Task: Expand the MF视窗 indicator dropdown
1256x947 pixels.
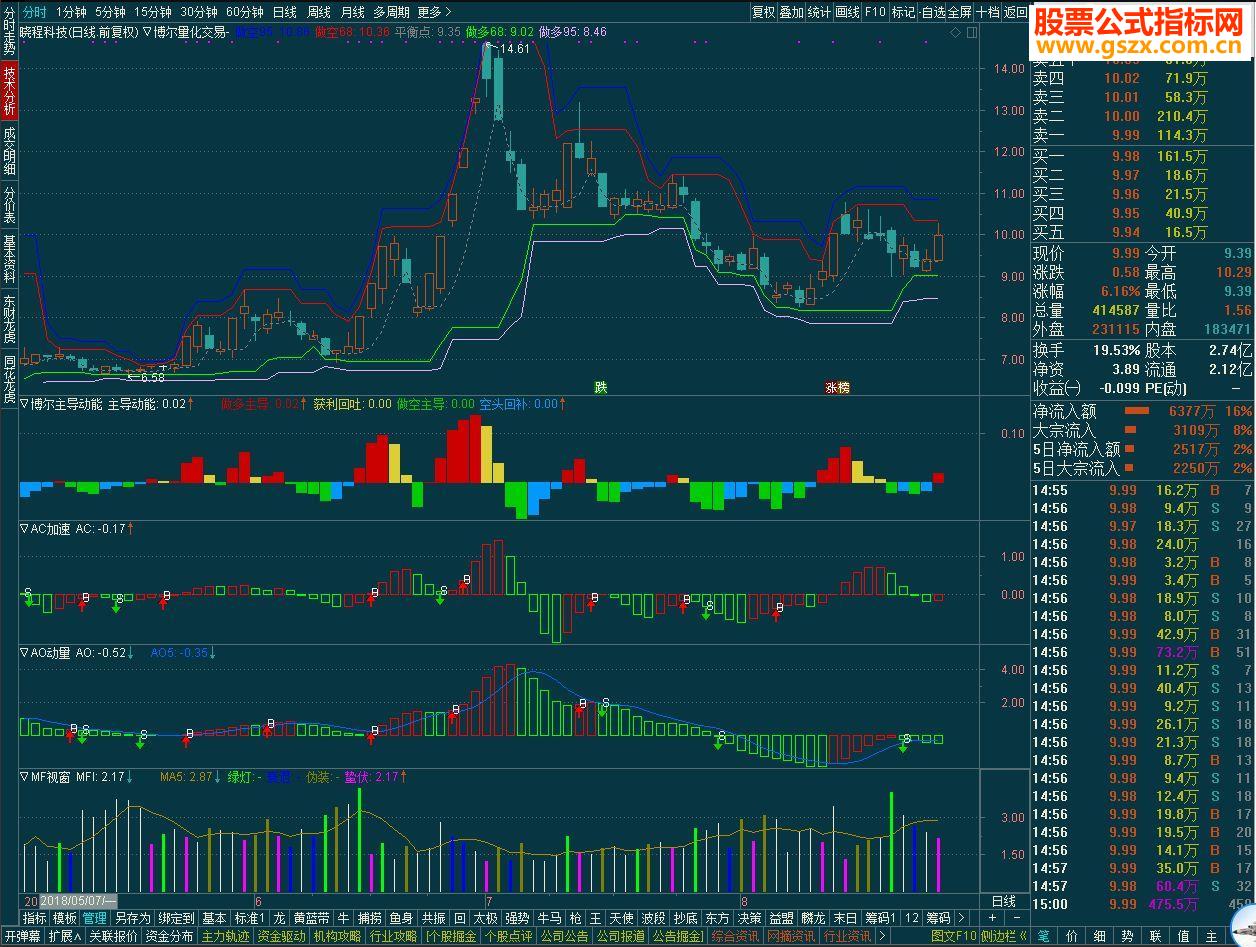Action: coord(25,776)
